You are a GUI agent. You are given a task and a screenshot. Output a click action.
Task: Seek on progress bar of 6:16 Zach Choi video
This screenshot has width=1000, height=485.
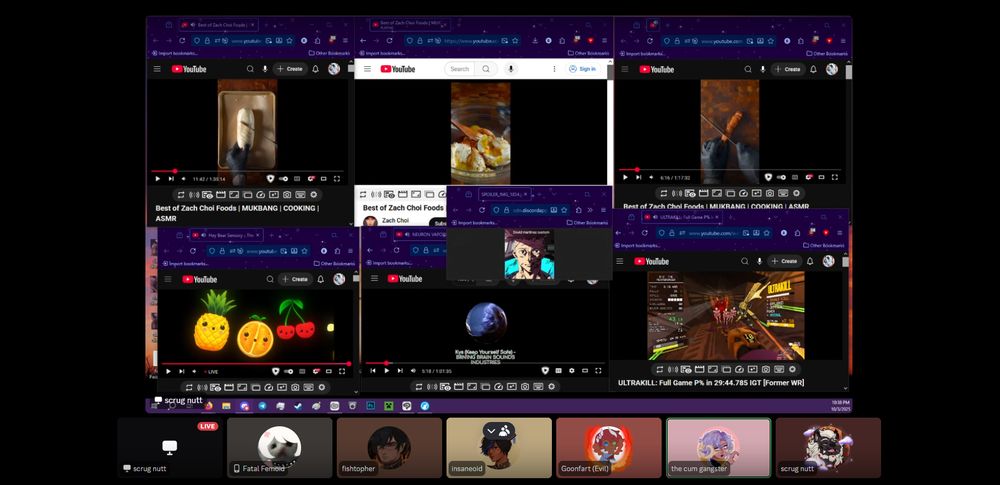730,170
